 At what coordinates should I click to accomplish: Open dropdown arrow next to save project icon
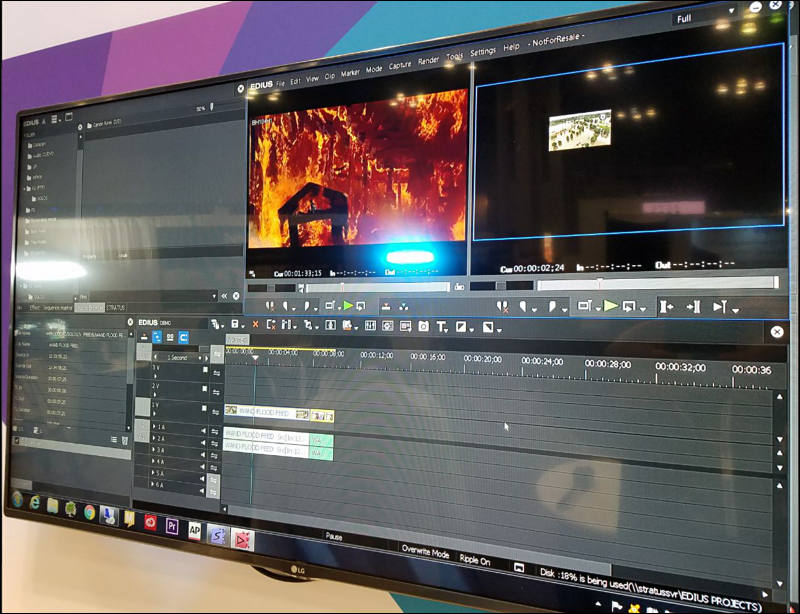(x=242, y=326)
